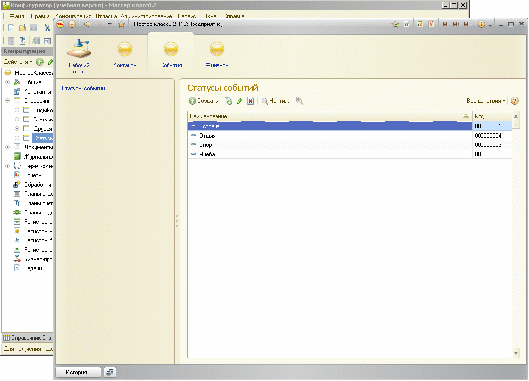Image resolution: width=529 pixels, height=381 pixels.
Task: Click Save disk icon in Configurator toolbar
Action: click(33, 28)
